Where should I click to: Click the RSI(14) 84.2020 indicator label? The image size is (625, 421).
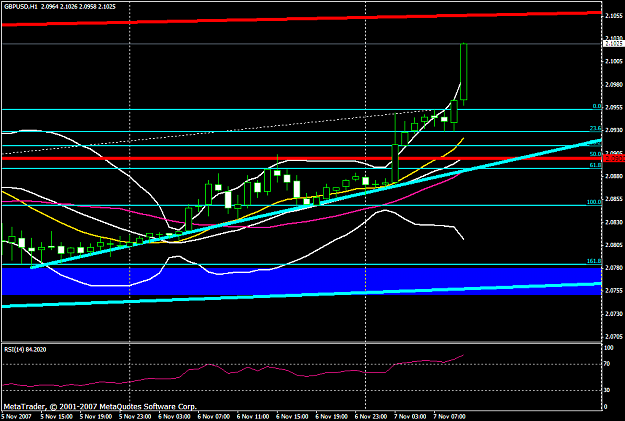25,350
